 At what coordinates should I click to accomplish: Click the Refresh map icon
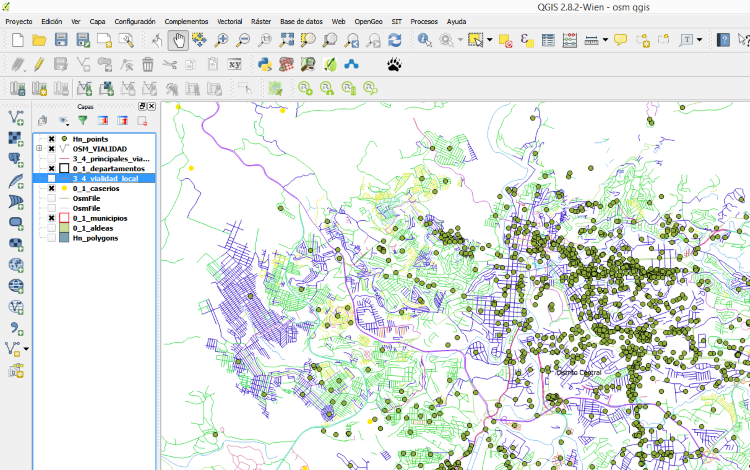[395, 40]
